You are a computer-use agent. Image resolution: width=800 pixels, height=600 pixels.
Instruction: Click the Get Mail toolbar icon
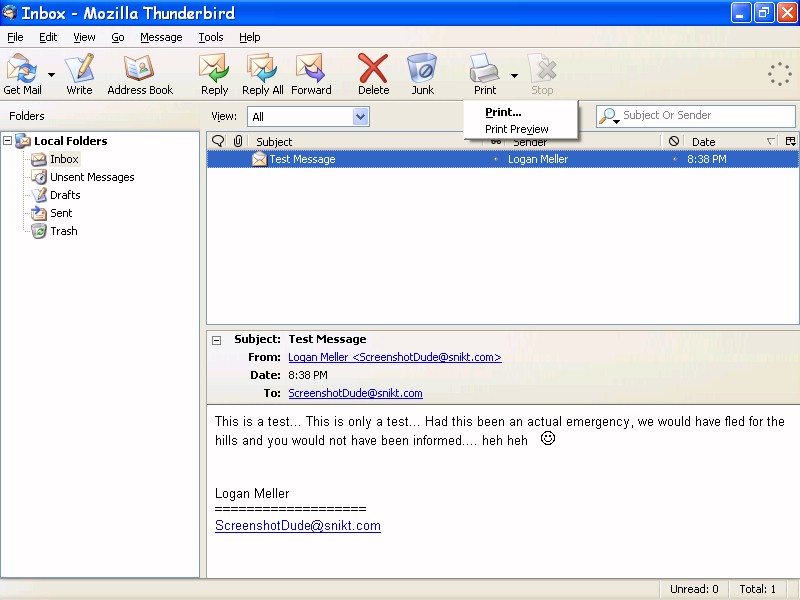[x=22, y=73]
